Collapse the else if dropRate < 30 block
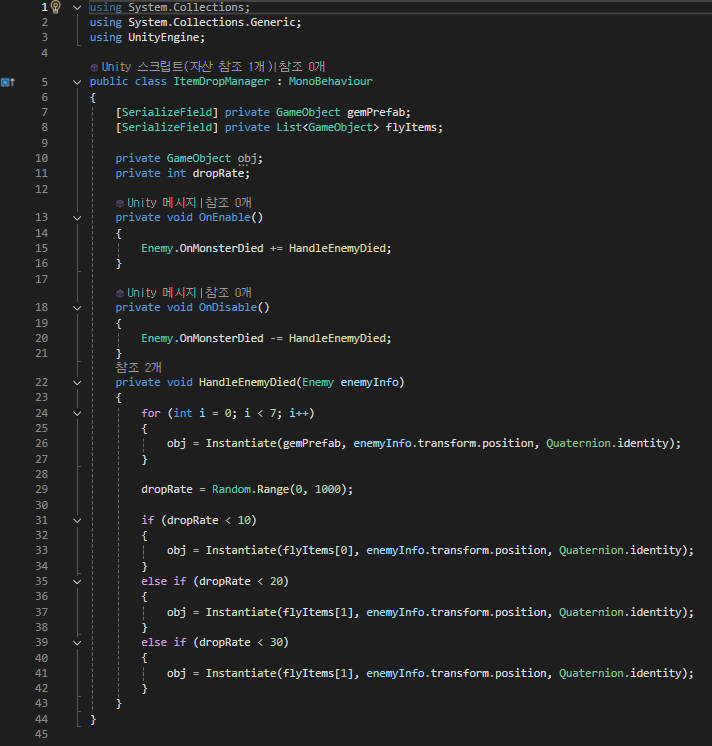Screen dimensions: 712x746 77,643
